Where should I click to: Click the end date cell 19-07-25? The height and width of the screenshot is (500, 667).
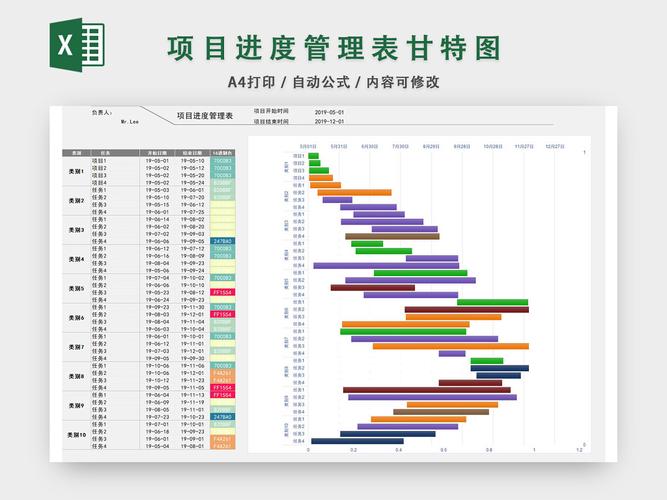pyautogui.click(x=193, y=212)
